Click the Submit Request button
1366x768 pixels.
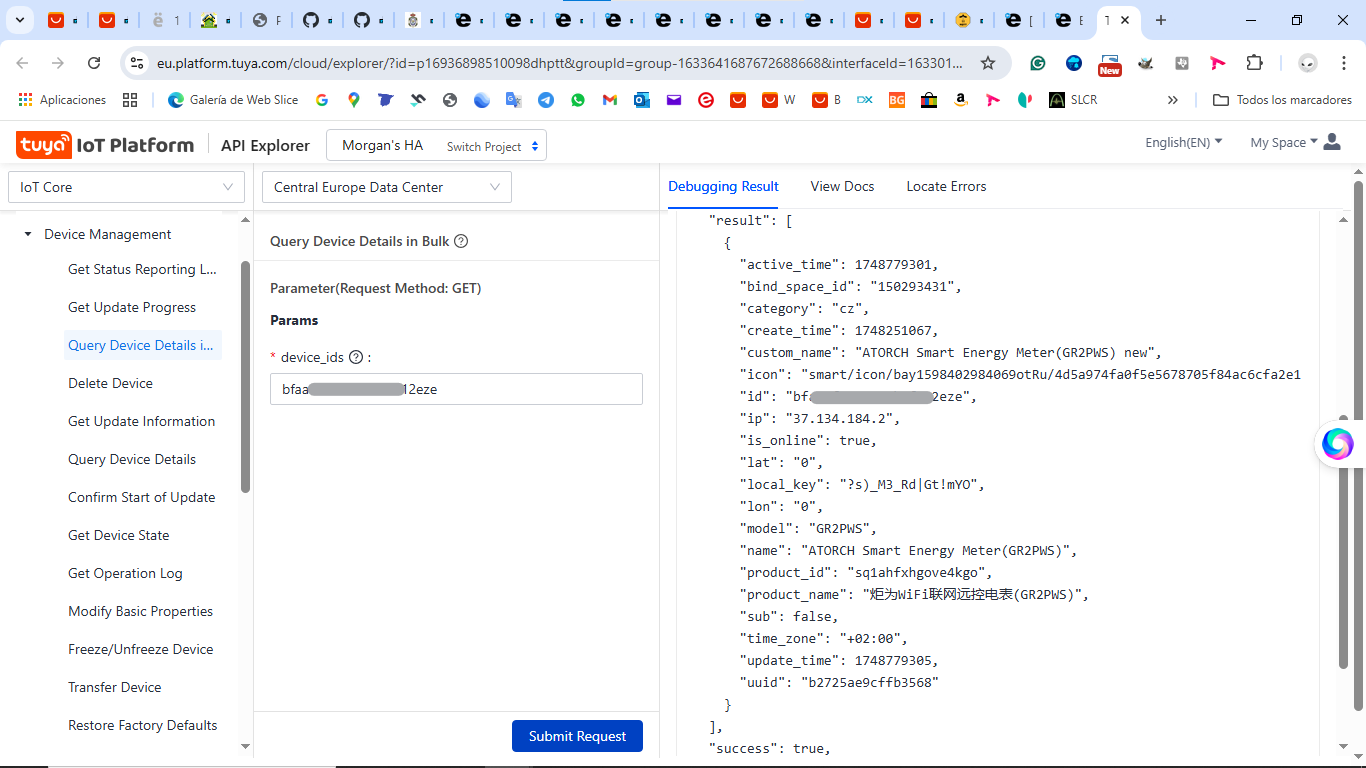click(577, 736)
